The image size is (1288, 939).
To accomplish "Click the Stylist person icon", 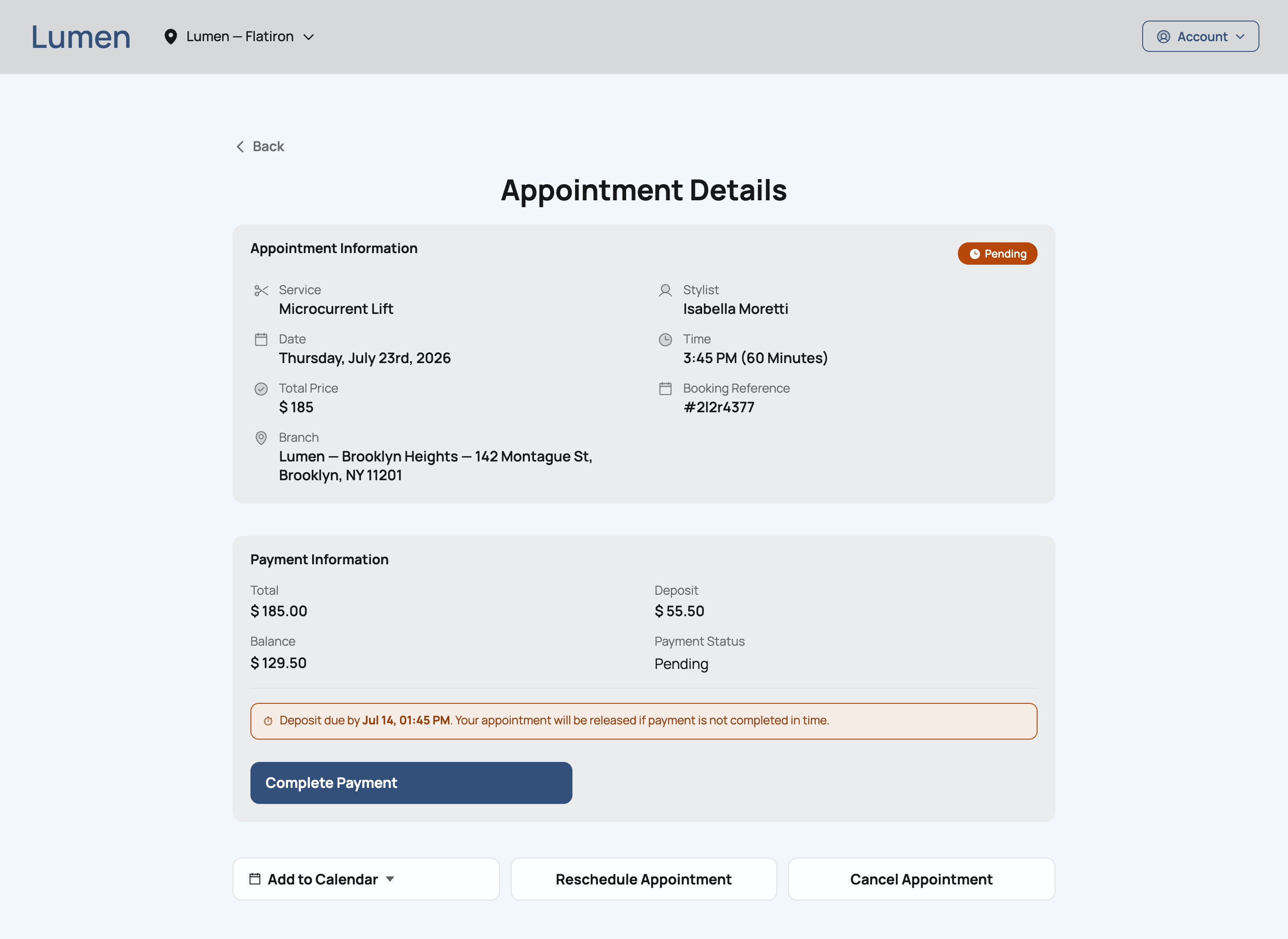I will (665, 291).
